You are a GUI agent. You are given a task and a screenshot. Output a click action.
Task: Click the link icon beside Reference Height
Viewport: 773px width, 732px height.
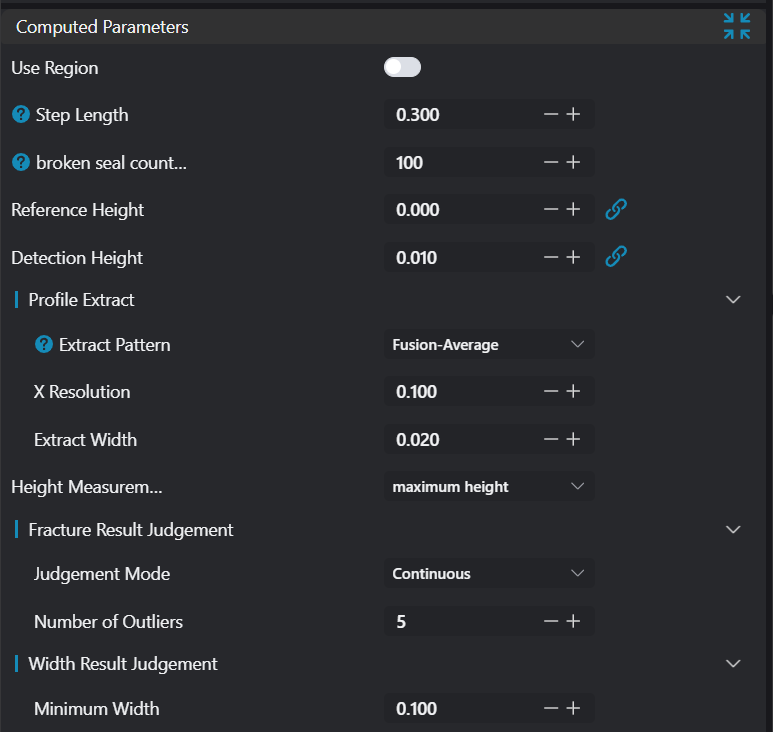pos(616,210)
